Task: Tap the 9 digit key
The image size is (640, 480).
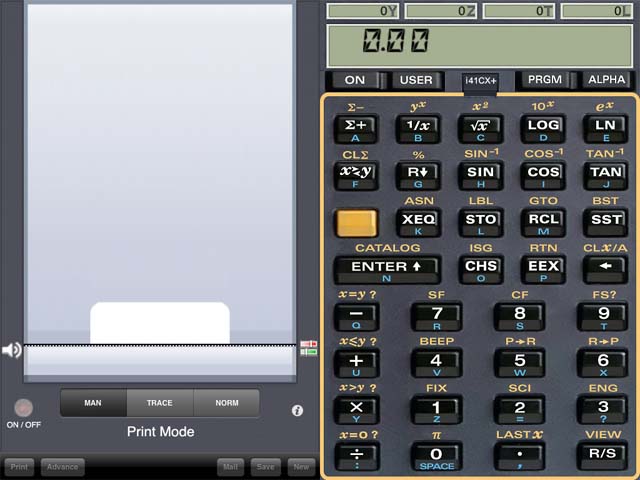Action: (x=602, y=317)
